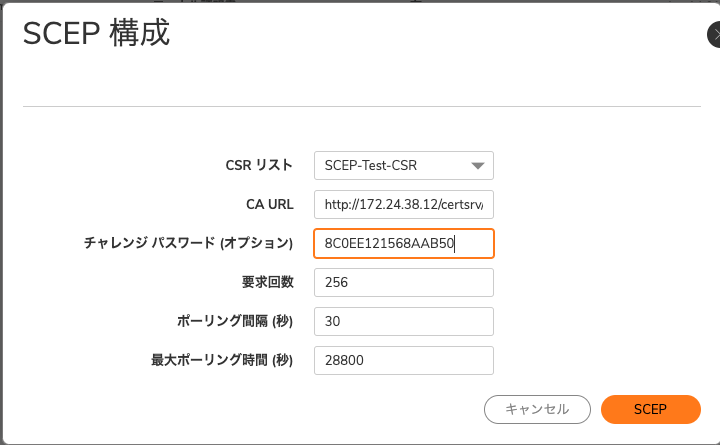
Task: Submit with the orange SCEP button
Action: click(651, 409)
